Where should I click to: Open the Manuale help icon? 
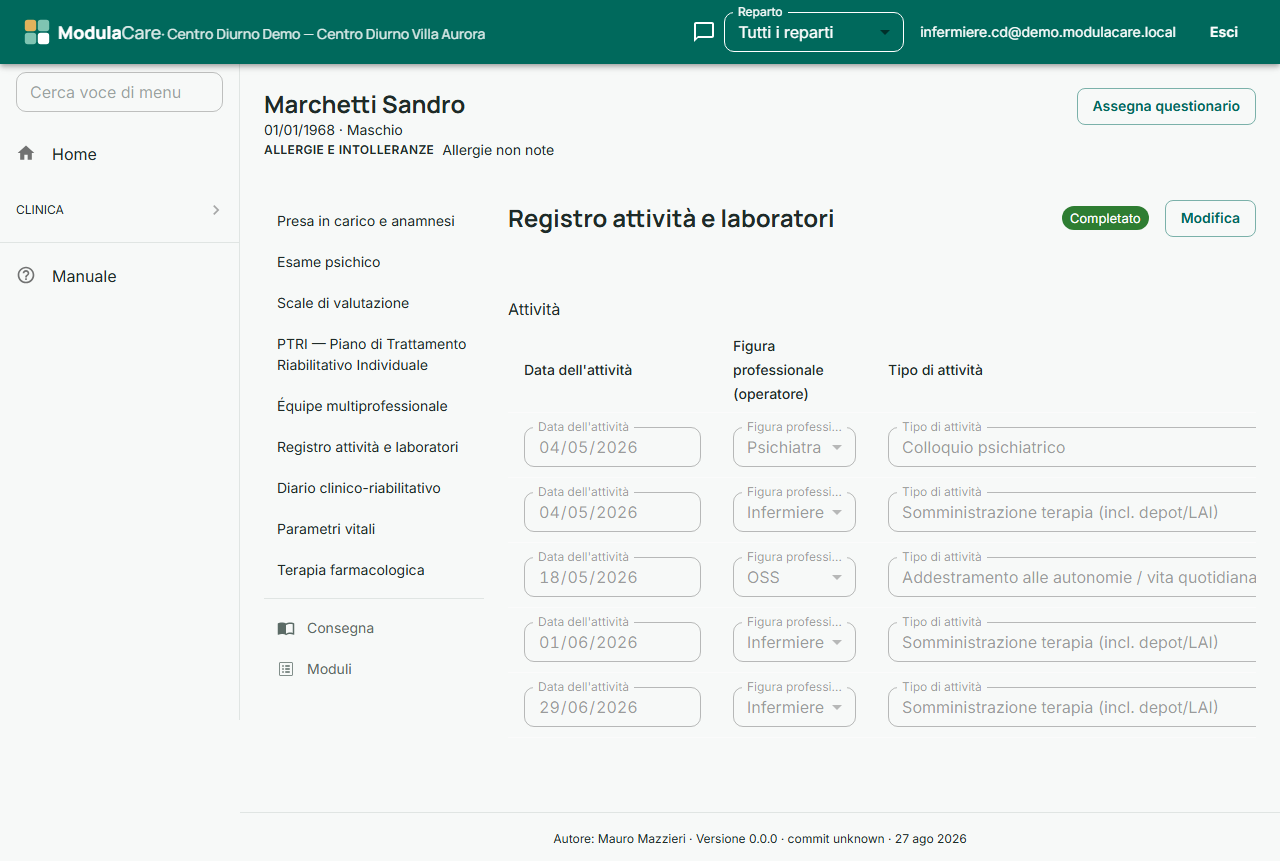click(26, 275)
